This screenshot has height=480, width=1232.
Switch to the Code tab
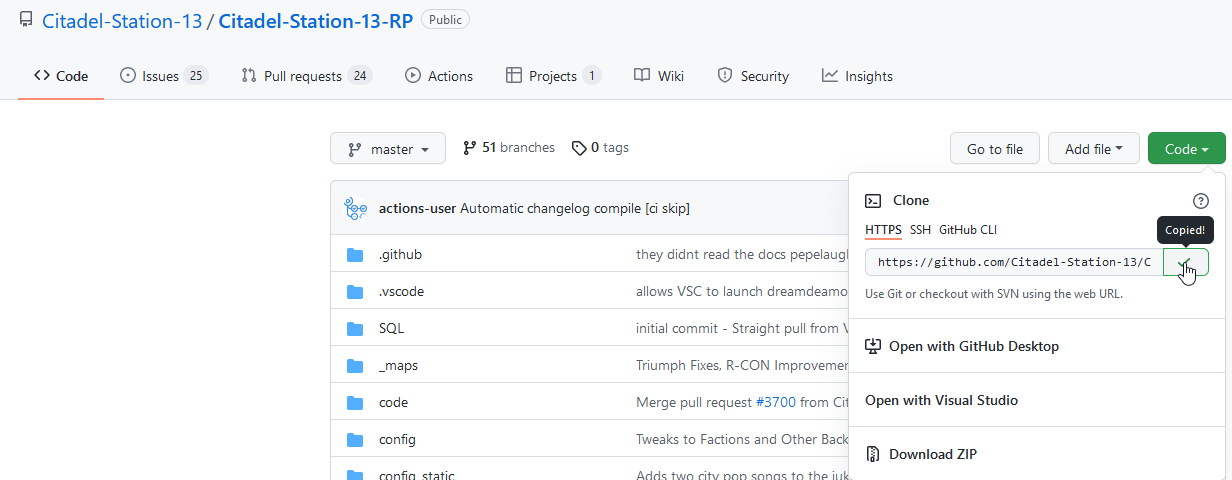[61, 76]
